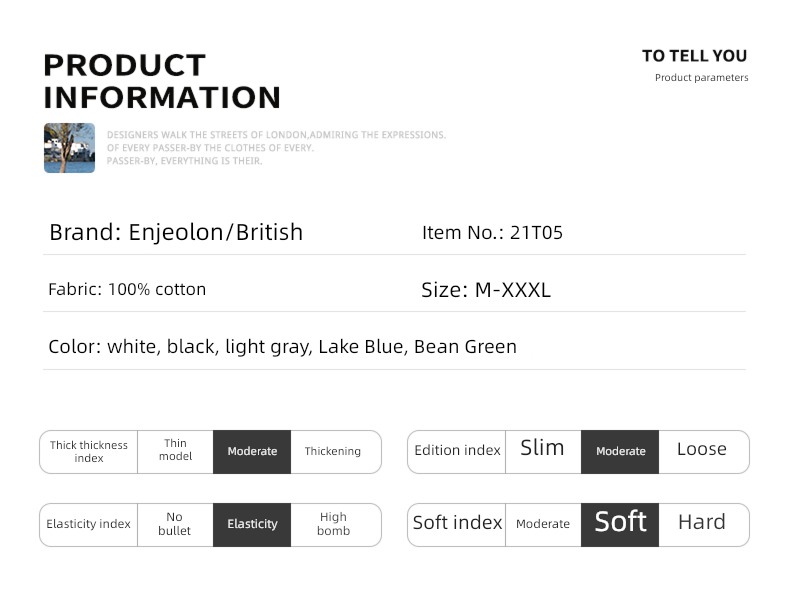Click the Product parameters subtitle
The image size is (790, 607).
[x=701, y=78]
